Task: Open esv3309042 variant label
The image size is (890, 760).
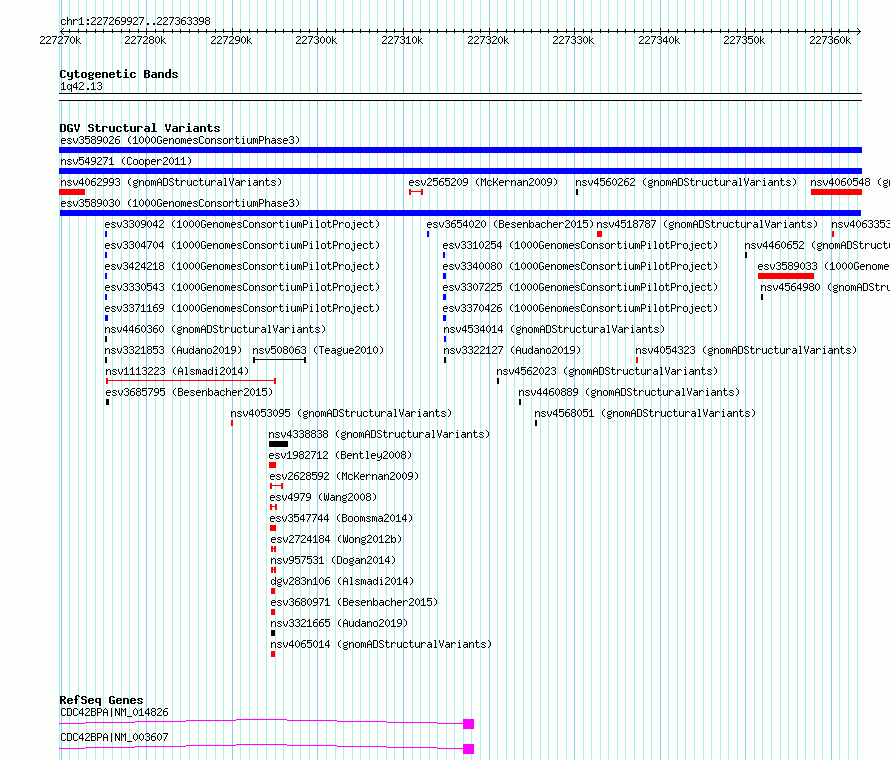Action: pos(242,224)
